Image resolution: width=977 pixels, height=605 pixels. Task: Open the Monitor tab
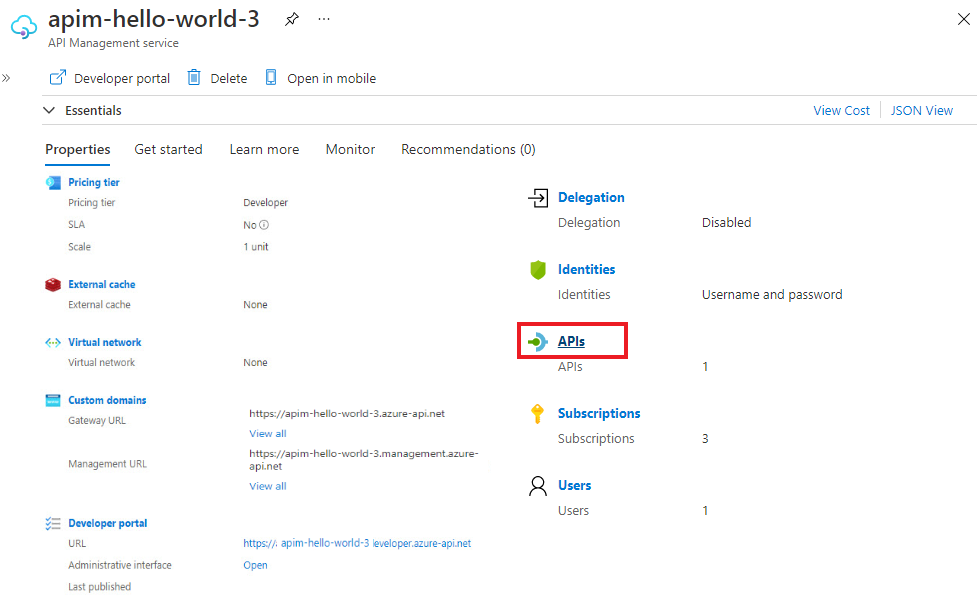(x=350, y=150)
